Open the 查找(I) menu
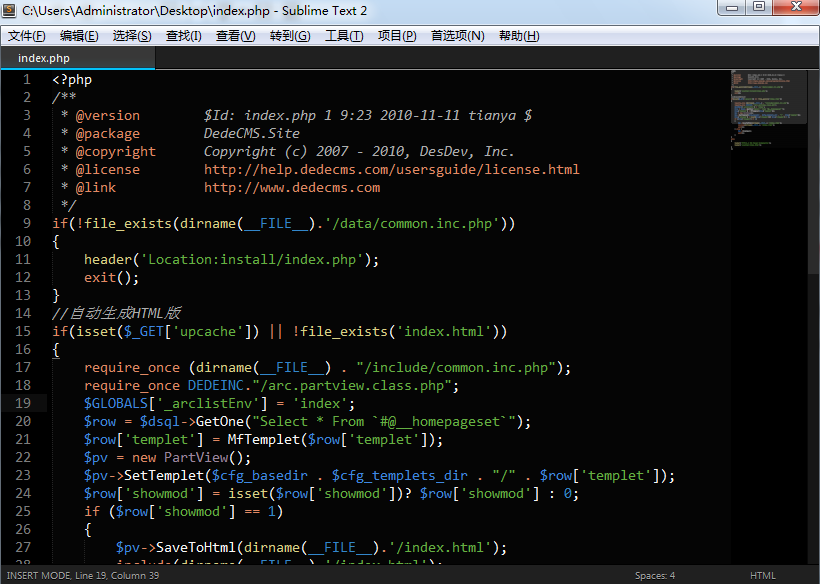 (184, 36)
